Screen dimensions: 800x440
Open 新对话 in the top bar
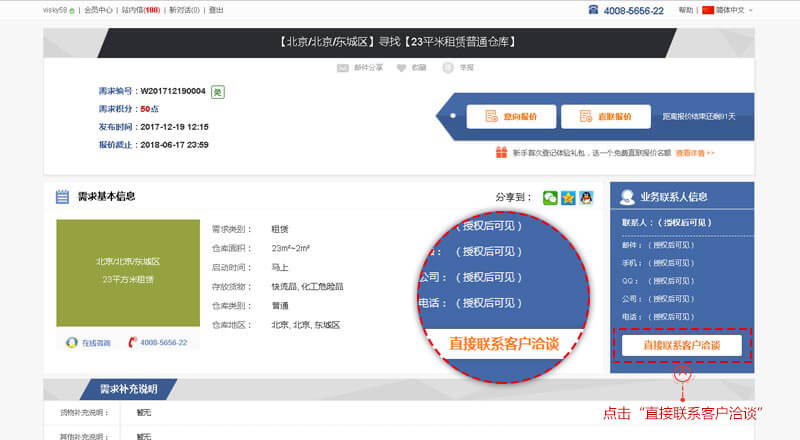(x=184, y=10)
